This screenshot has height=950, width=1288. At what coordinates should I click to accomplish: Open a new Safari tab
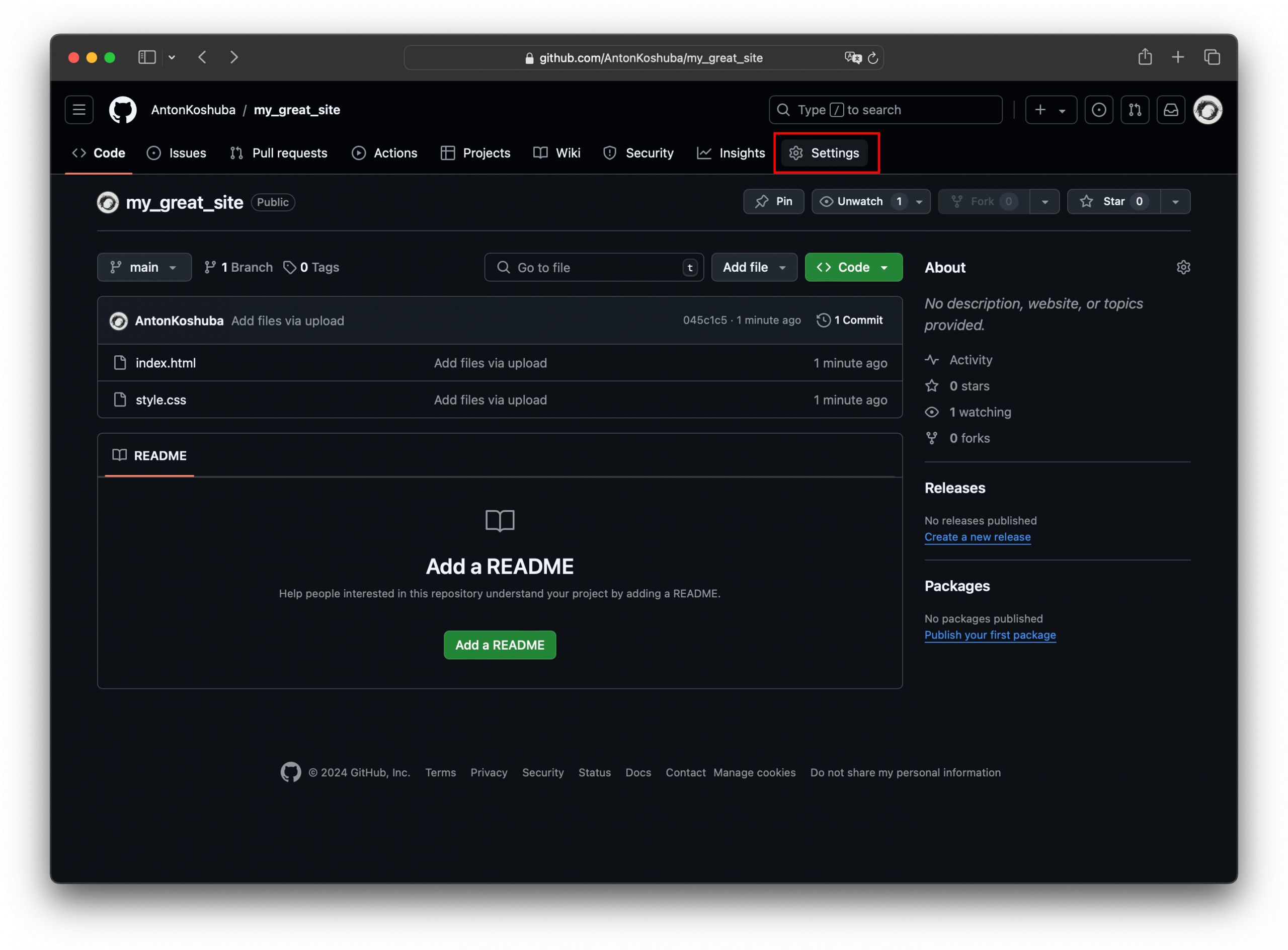[1178, 57]
